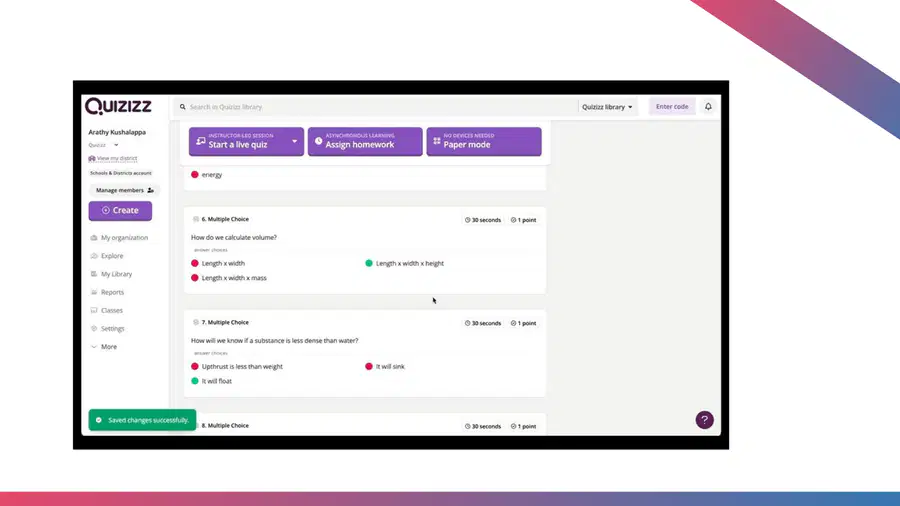Click the Explore icon
This screenshot has height=506, width=900.
coord(94,256)
